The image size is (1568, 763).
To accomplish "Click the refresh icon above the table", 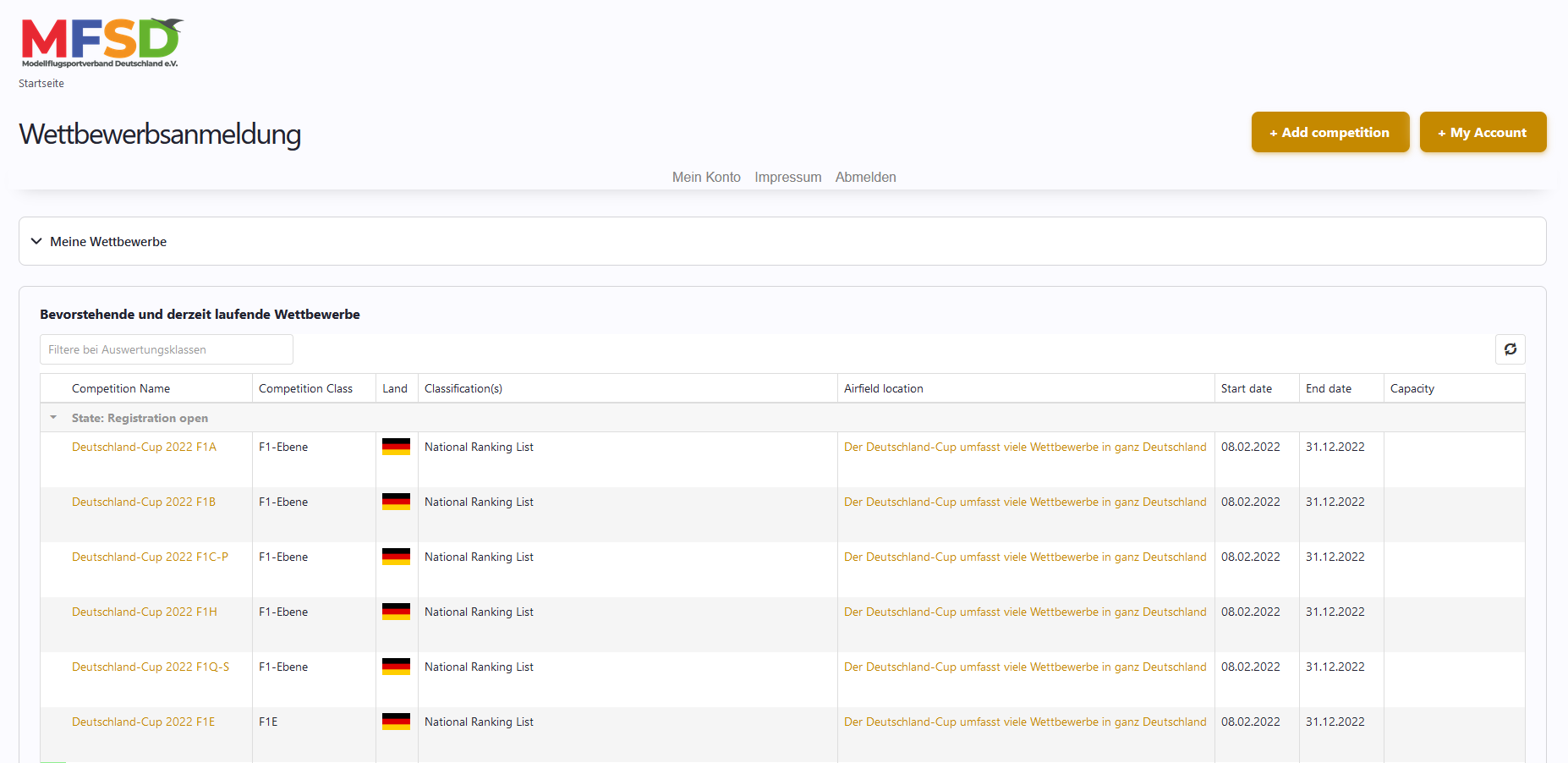I will coord(1510,349).
